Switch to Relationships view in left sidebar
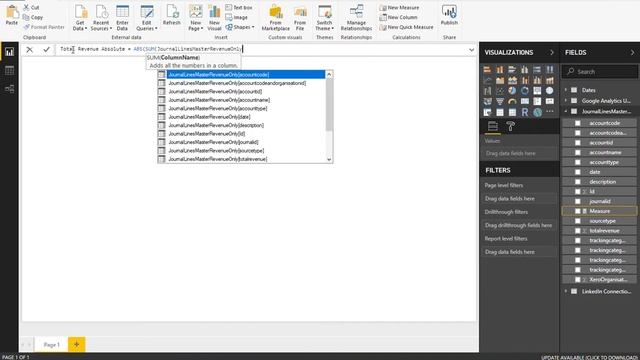This screenshot has height=360, width=640. [9, 89]
